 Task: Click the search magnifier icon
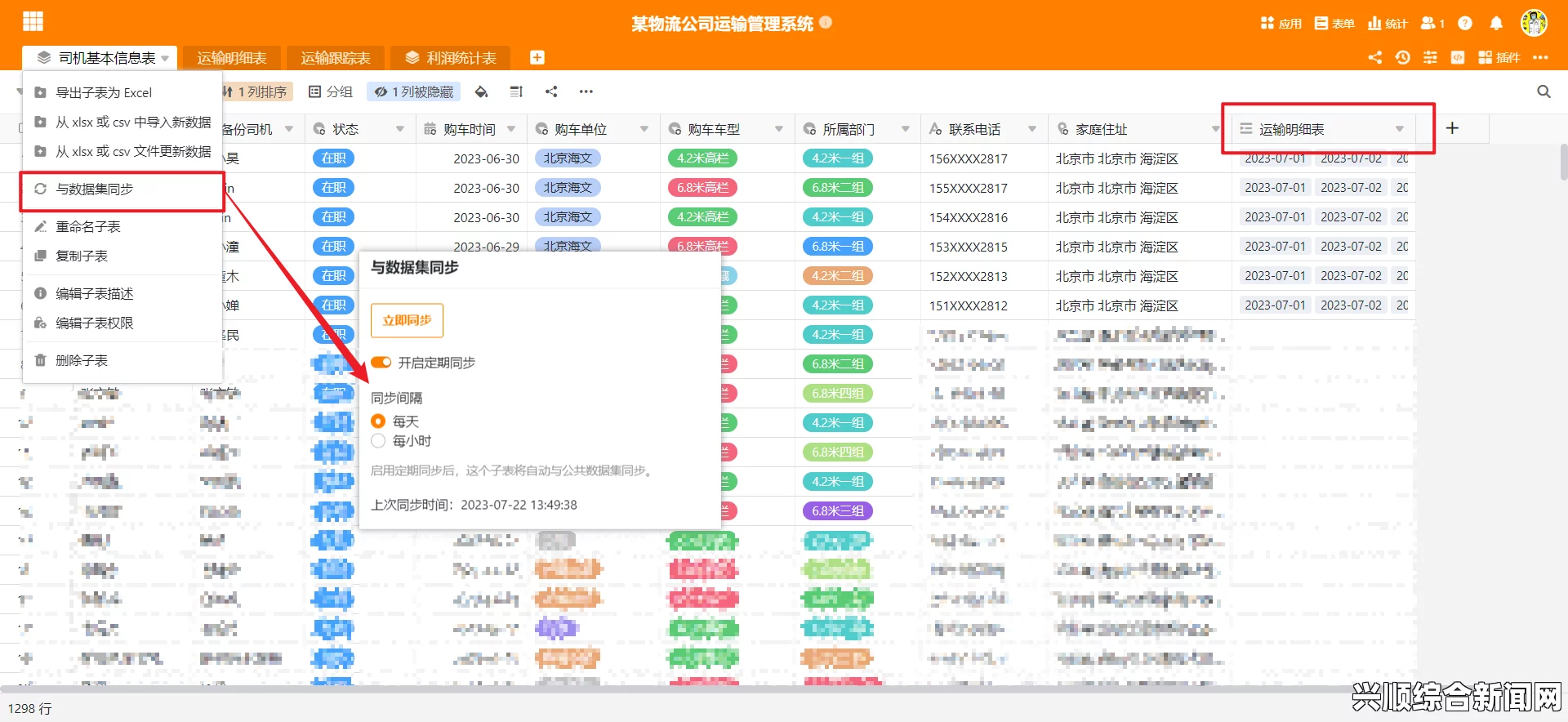(x=1543, y=91)
